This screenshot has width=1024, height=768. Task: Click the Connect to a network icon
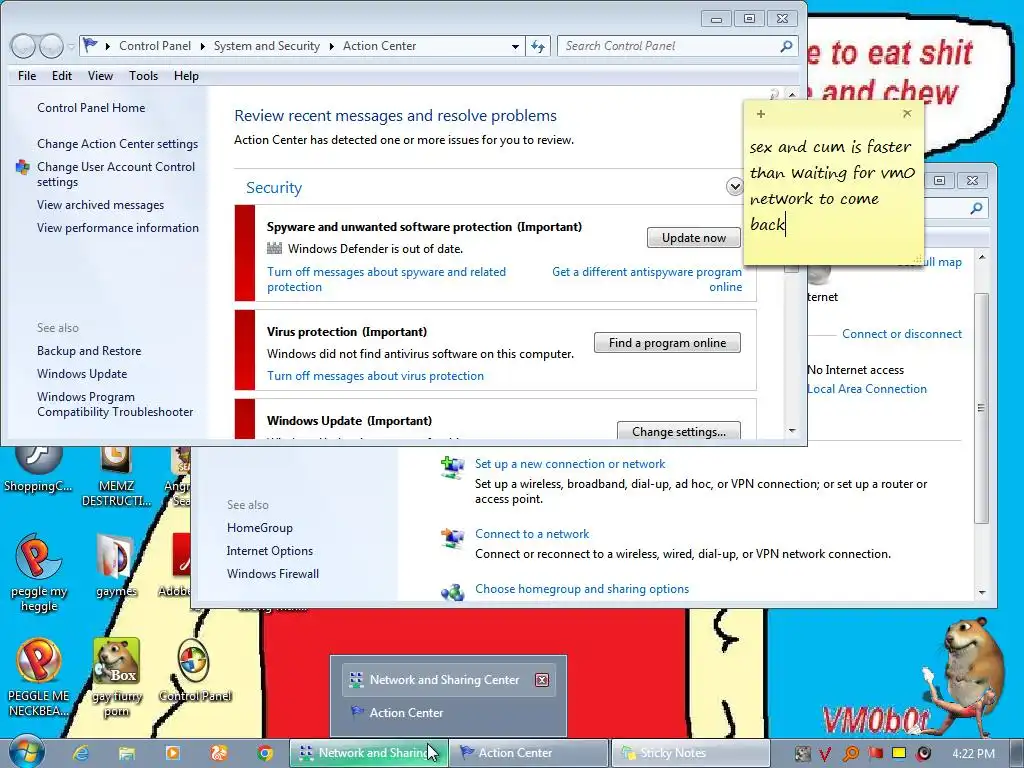point(452,538)
